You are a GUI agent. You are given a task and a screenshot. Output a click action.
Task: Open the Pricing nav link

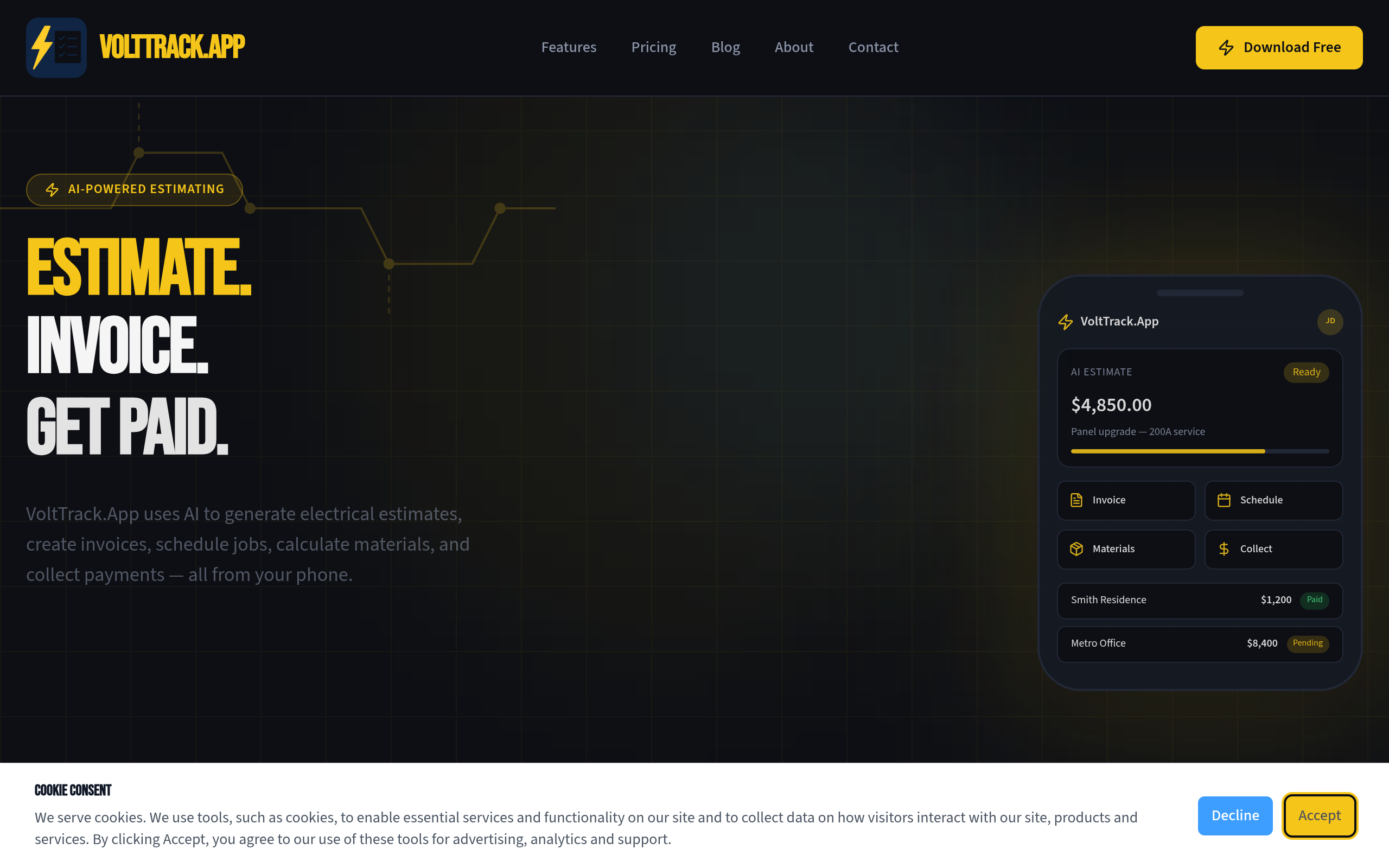[x=654, y=47]
